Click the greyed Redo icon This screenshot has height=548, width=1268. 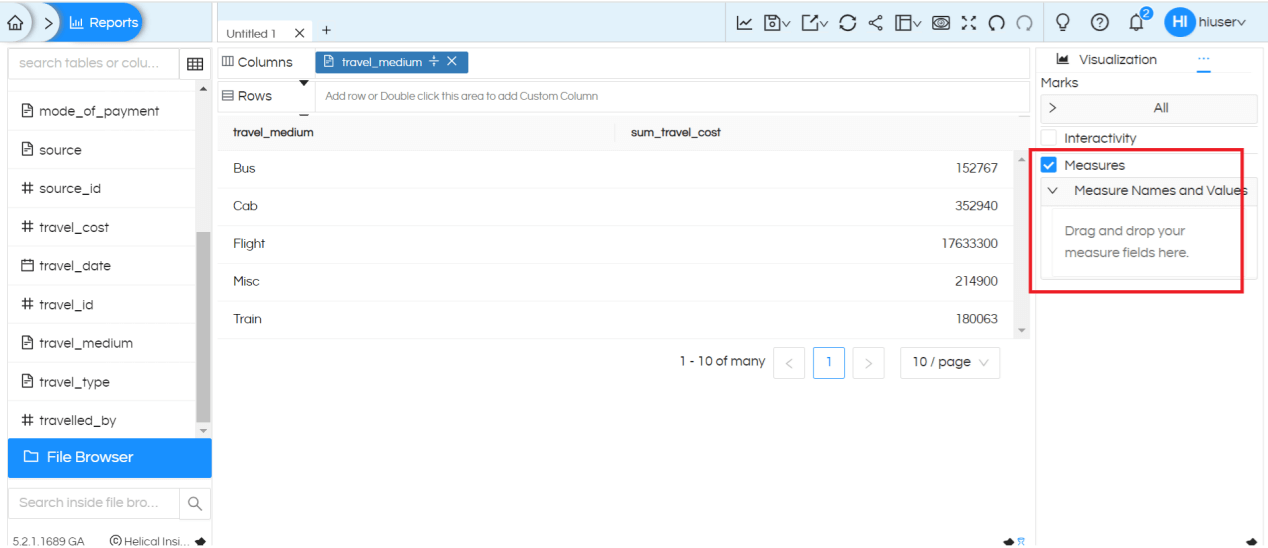1024,22
